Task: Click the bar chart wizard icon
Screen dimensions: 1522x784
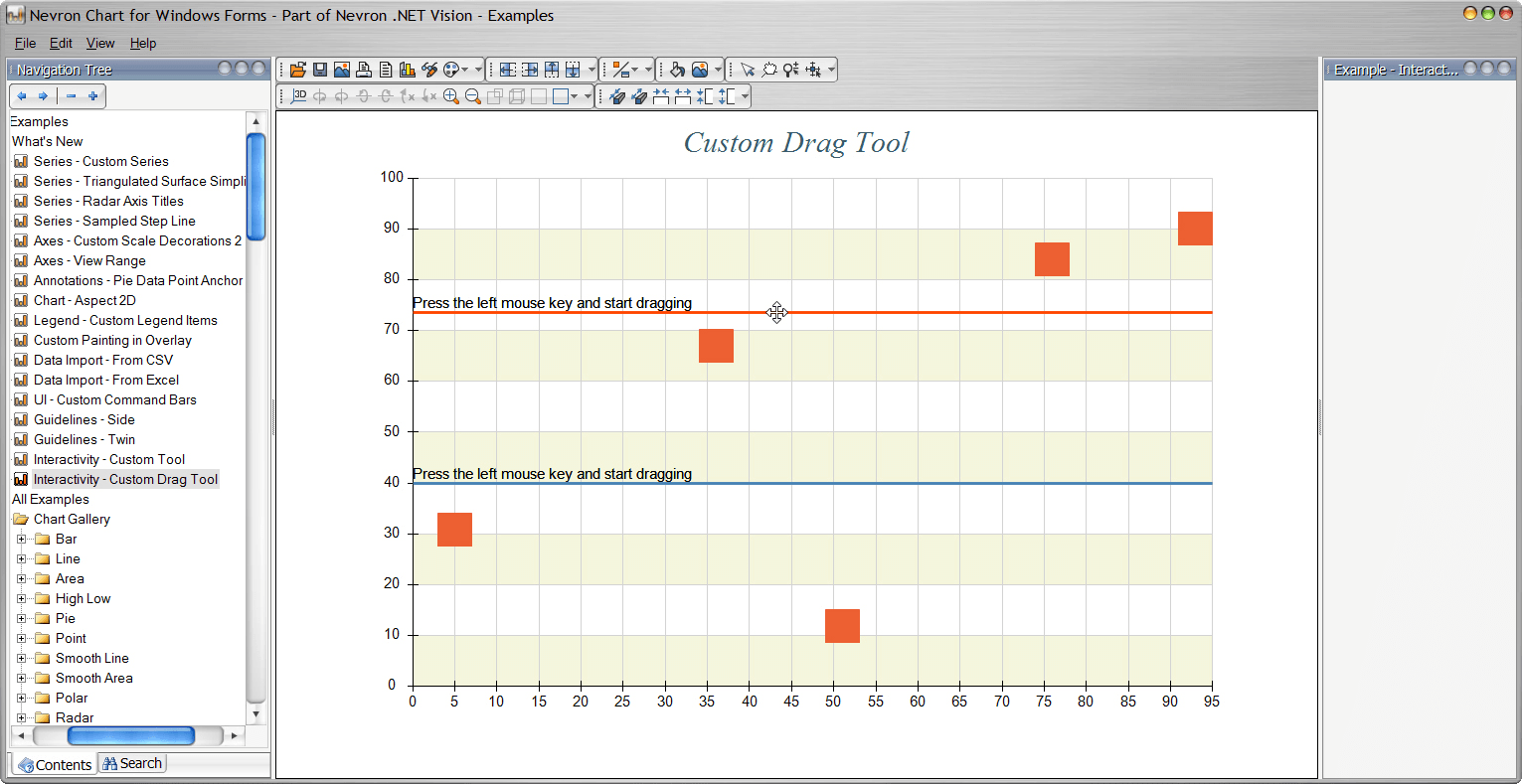Action: 408,70
